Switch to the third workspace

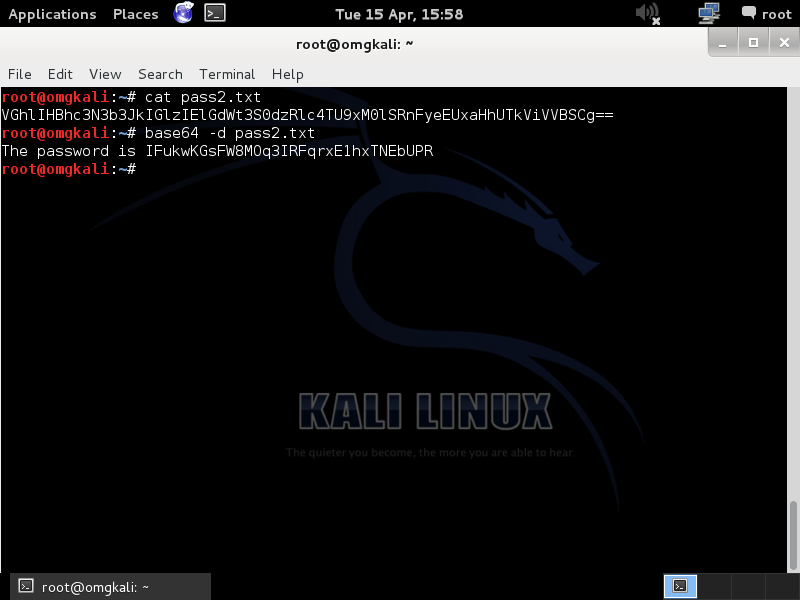pos(748,586)
